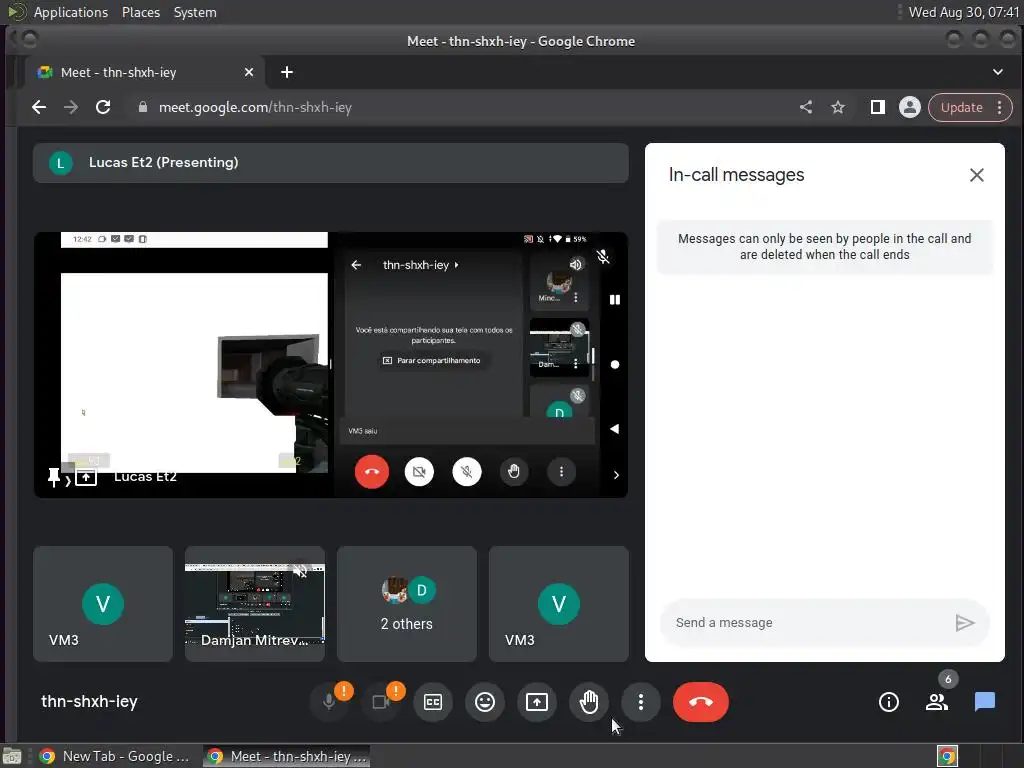Open Chrome menu three dots beside Update
Screen dimensions: 1024x768
1000,107
